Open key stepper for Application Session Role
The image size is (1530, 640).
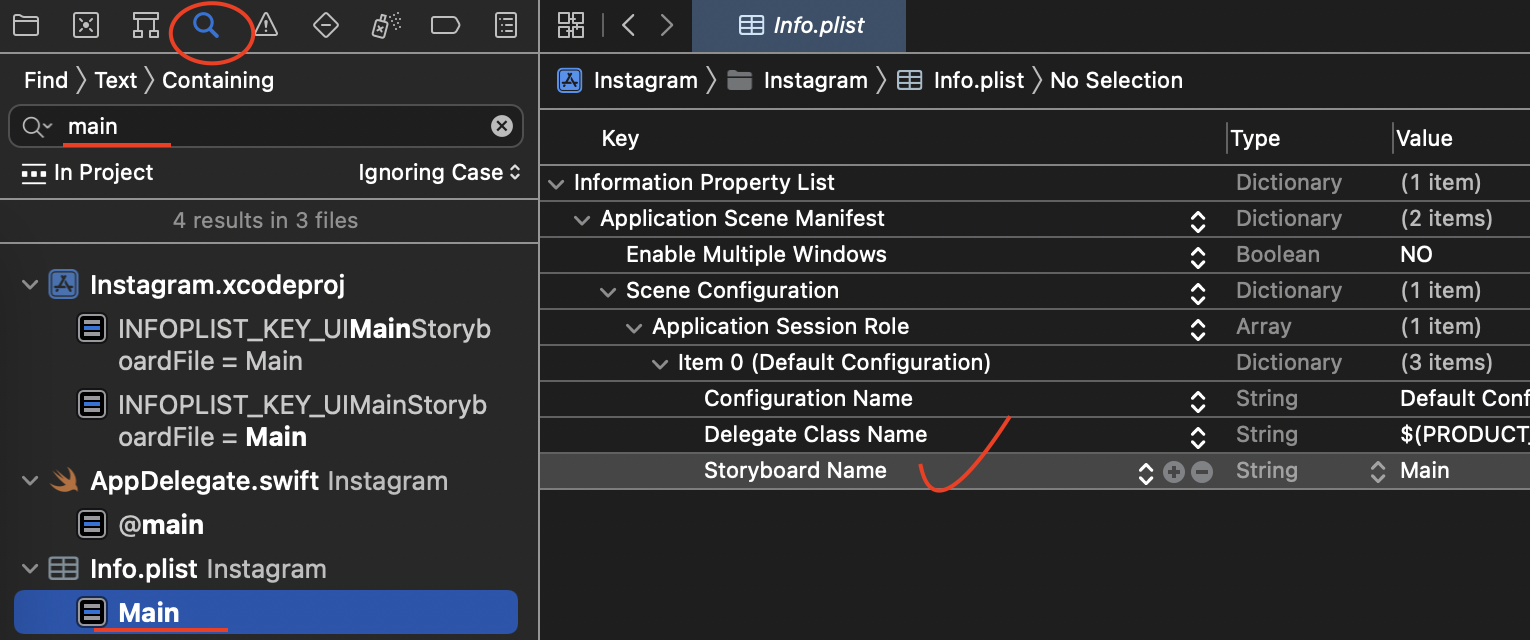tap(1197, 328)
